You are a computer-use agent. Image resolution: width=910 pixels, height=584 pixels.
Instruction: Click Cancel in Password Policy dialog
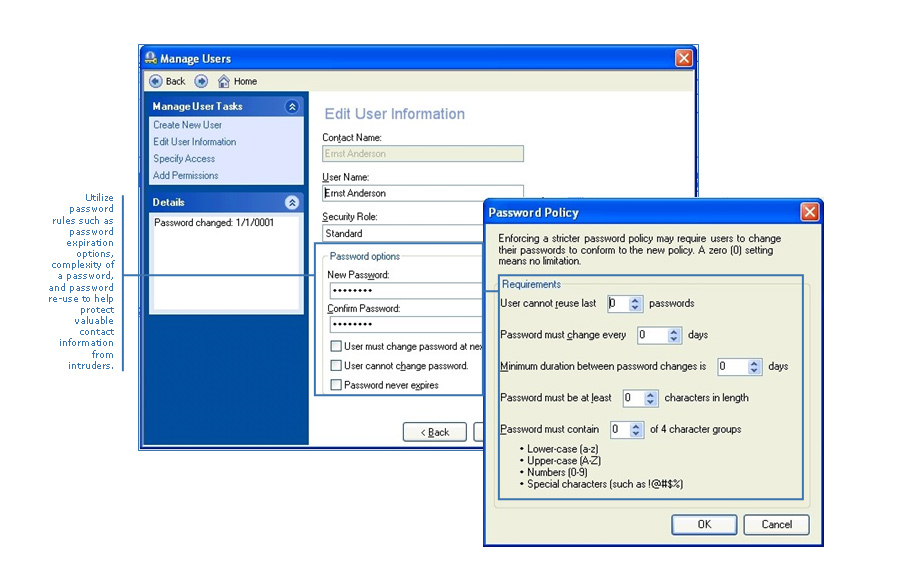(x=777, y=525)
